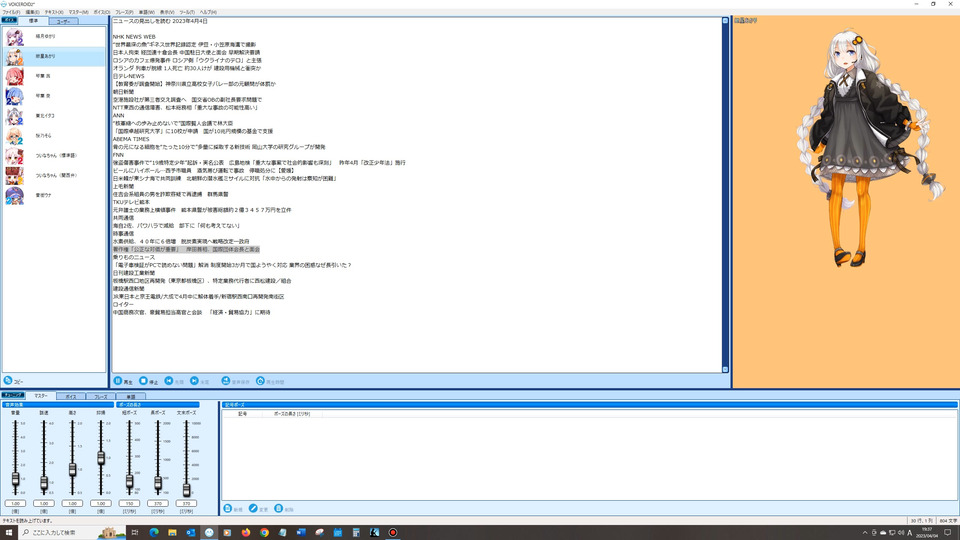Open the マスター(M) menu
Image resolution: width=960 pixels, height=540 pixels.
pyautogui.click(x=78, y=12)
